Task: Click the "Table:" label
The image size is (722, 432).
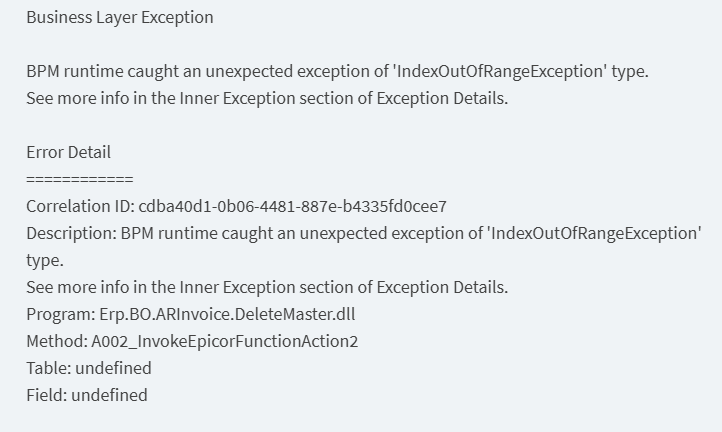Action: pyautogui.click(x=49, y=368)
